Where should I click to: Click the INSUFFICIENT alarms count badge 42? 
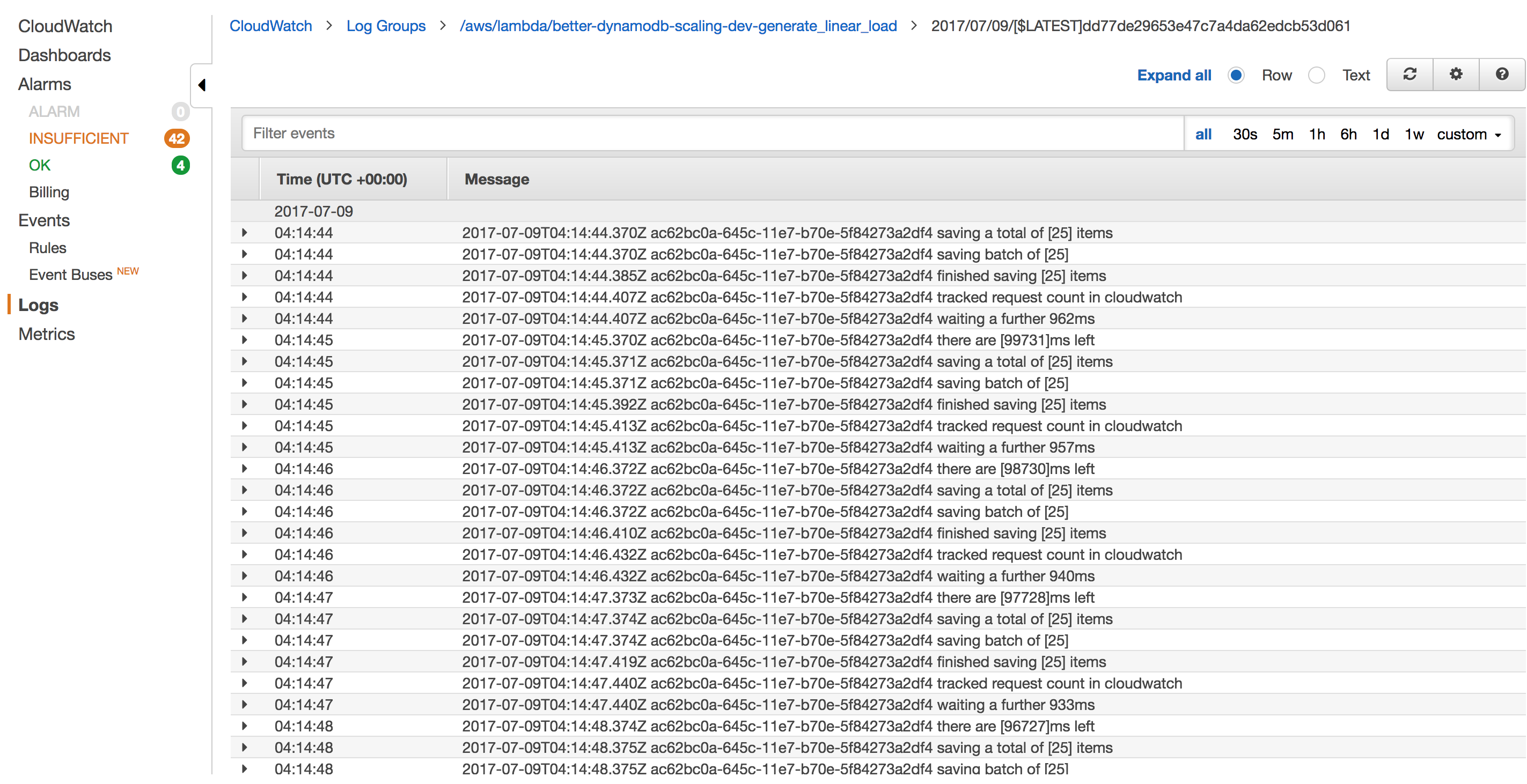(177, 139)
